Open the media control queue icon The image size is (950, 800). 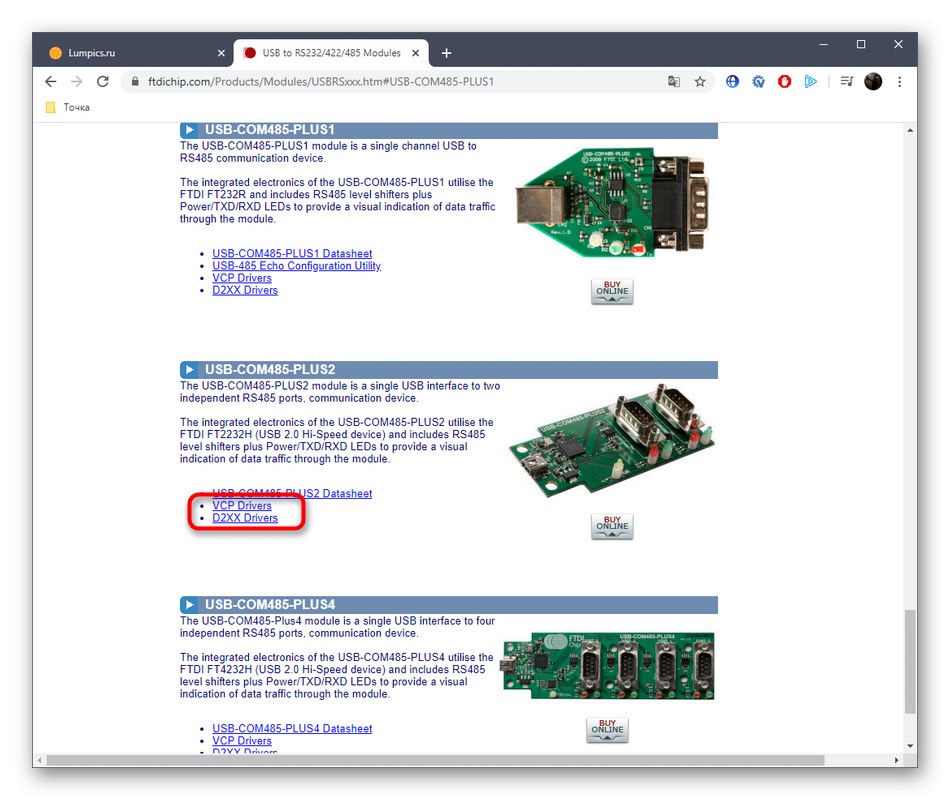tap(846, 81)
